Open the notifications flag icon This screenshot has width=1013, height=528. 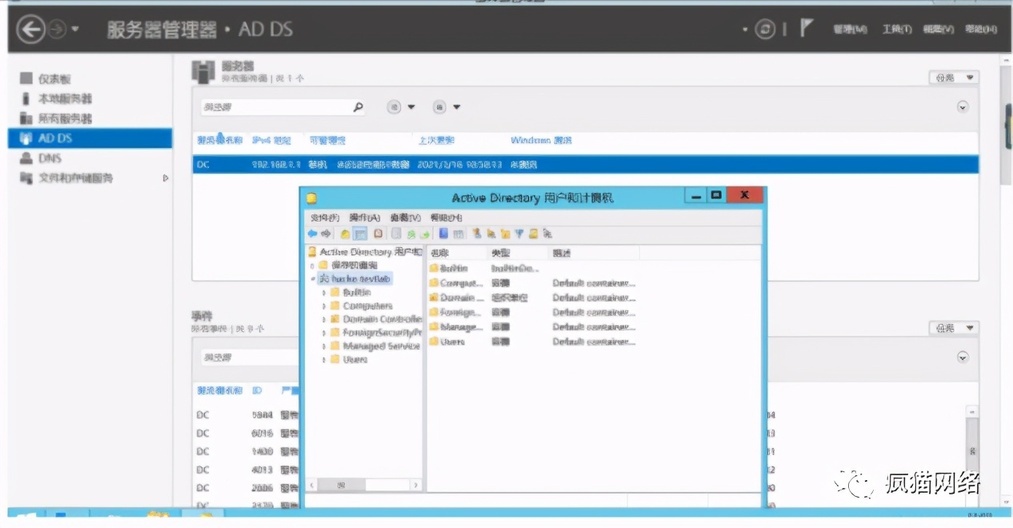tap(806, 28)
